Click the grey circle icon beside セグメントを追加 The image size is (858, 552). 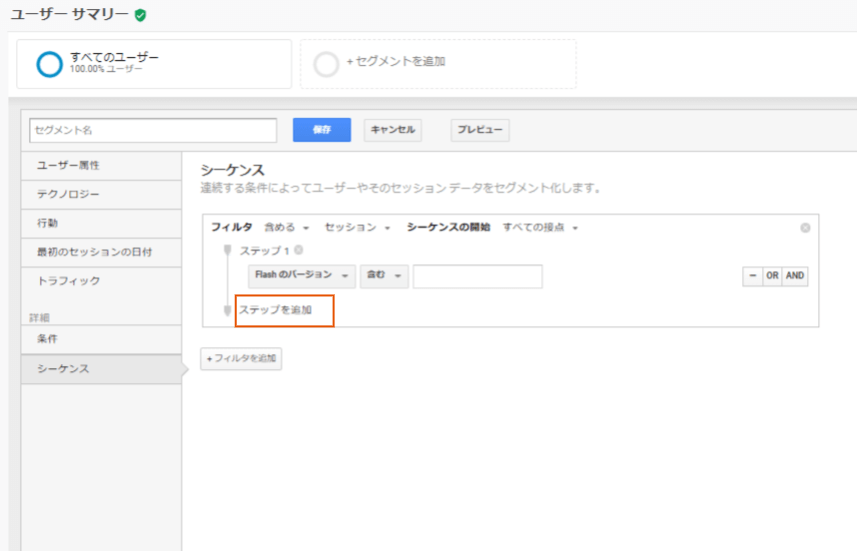tap(326, 64)
